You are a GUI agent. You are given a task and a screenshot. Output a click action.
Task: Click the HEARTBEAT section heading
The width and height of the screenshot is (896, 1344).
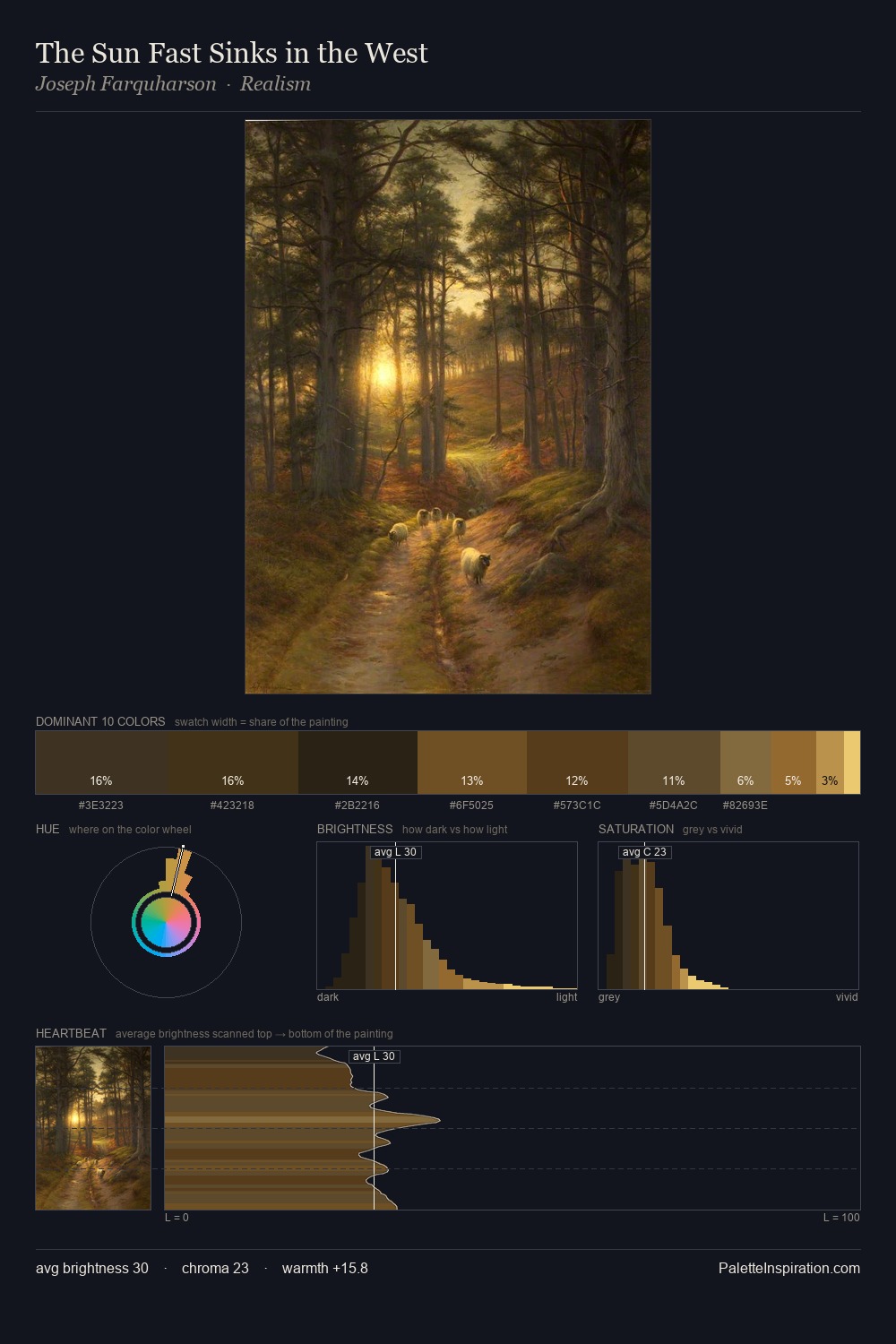click(71, 1033)
